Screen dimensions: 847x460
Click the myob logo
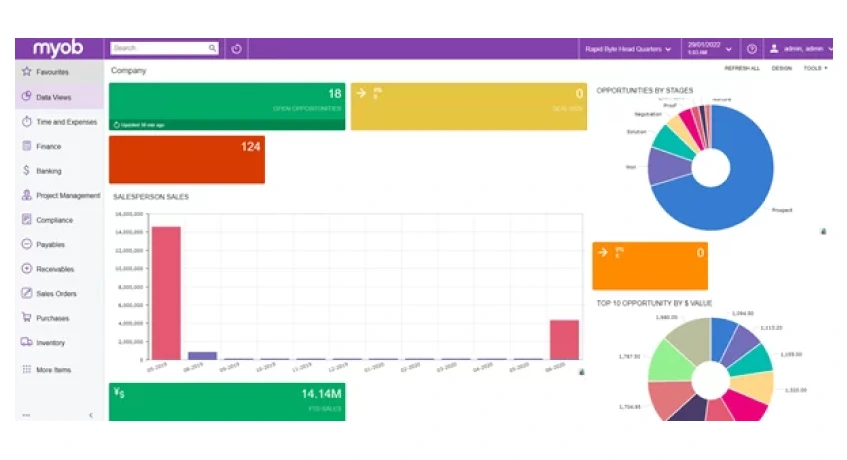coord(58,49)
